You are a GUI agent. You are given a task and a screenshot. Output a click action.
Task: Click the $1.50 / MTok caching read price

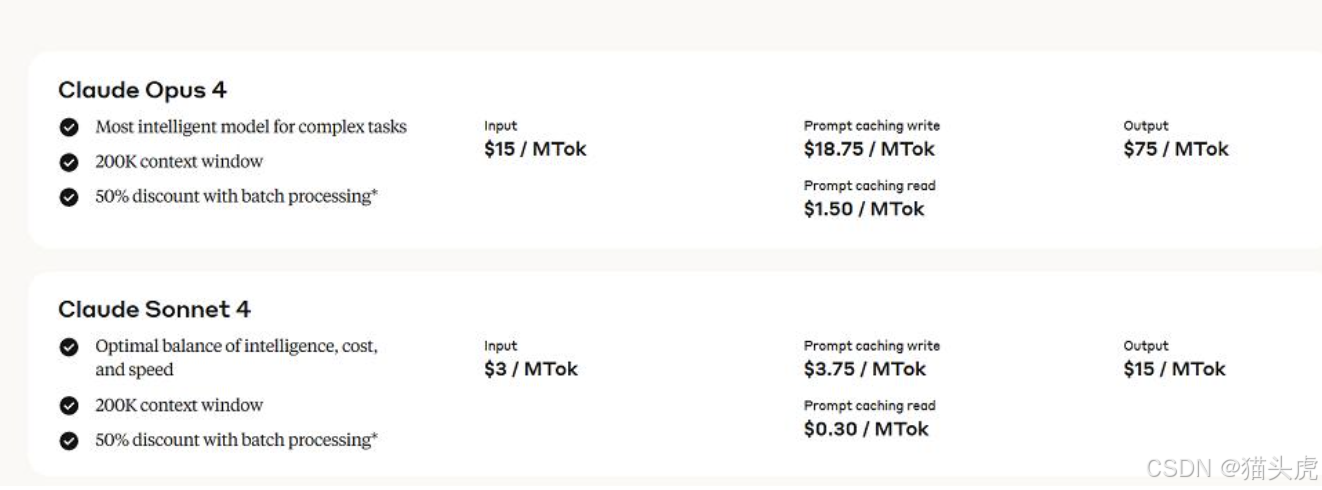(864, 209)
